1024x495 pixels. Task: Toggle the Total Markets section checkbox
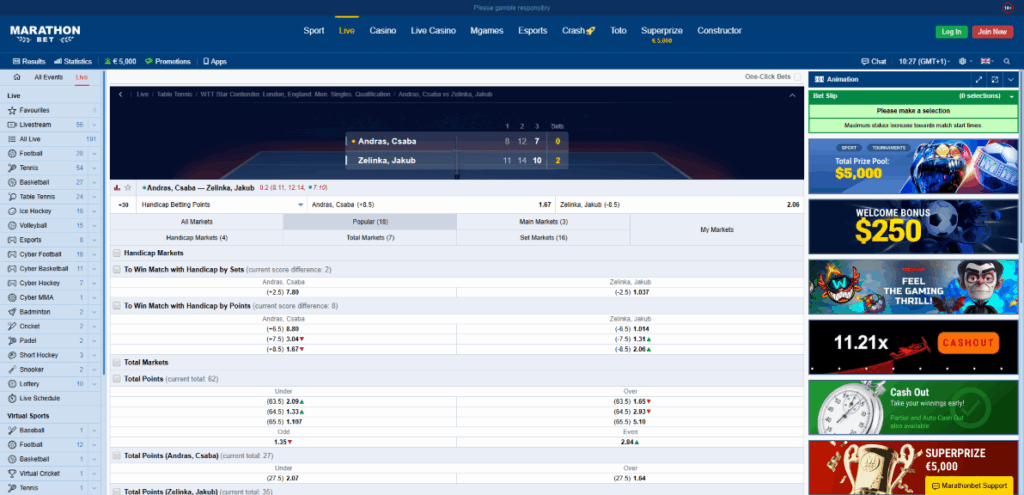coord(117,362)
